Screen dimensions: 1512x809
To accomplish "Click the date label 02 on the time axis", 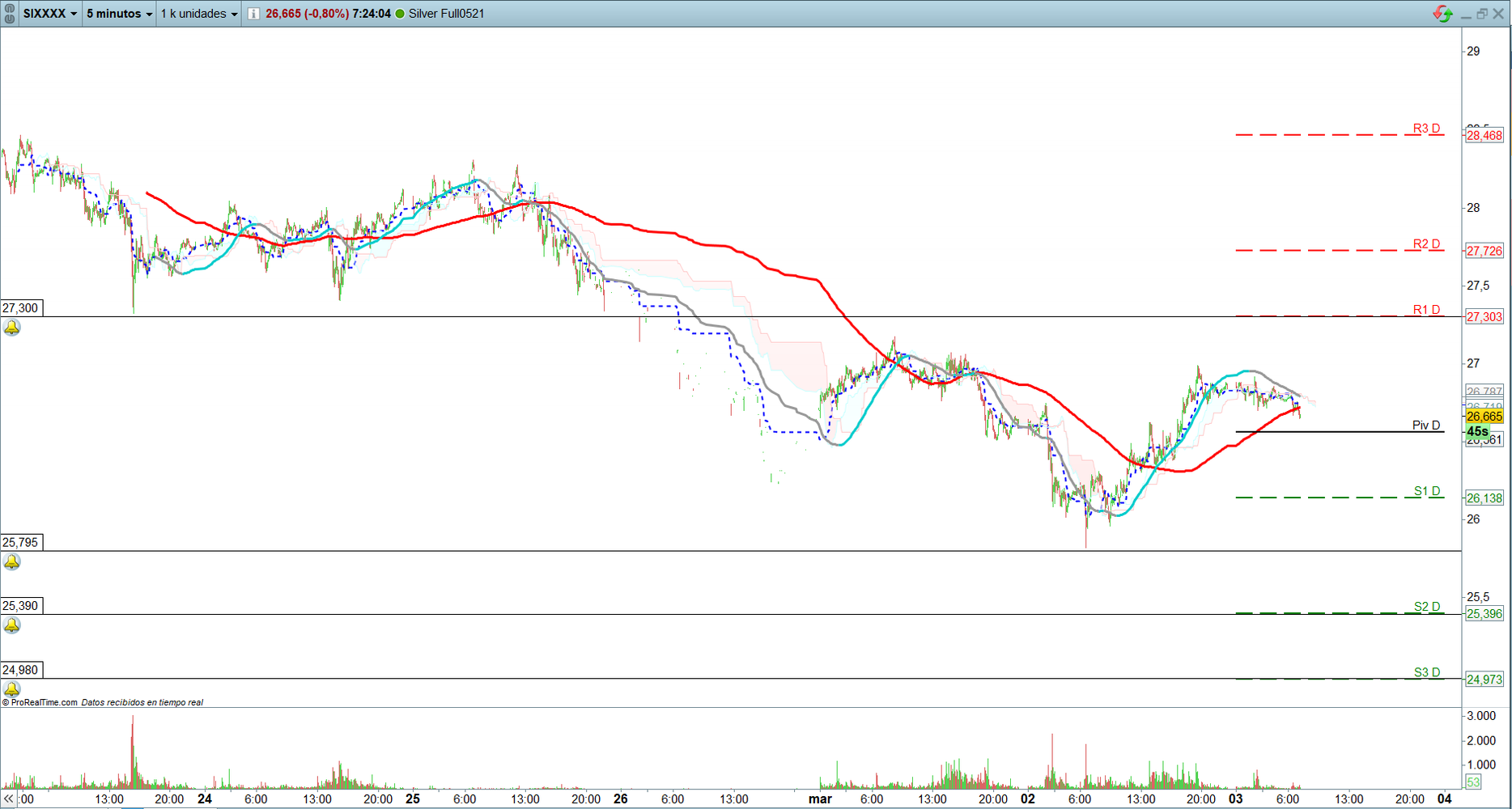I will coord(1028,799).
